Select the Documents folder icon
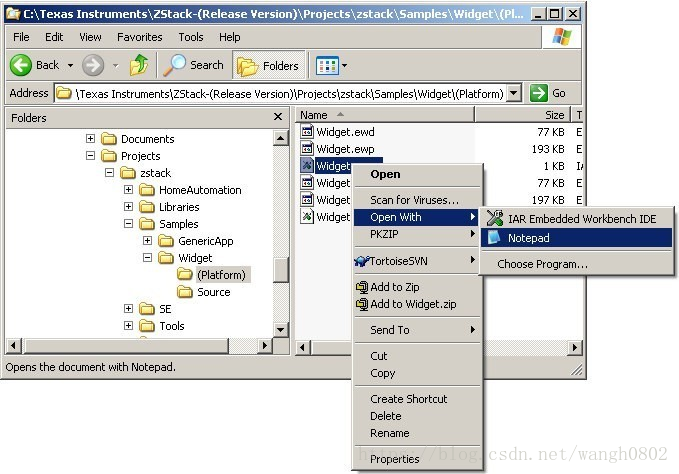The height and width of the screenshot is (474, 679). pyautogui.click(x=109, y=139)
